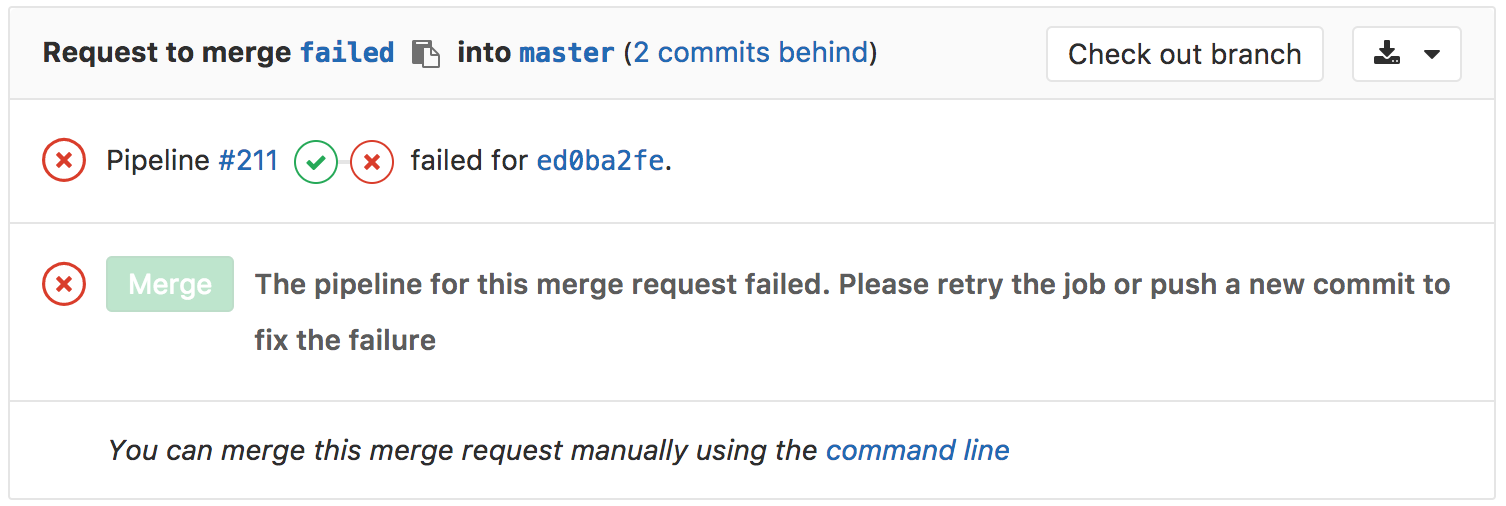
Task: Open the green passed pipeline stage icon
Action: [316, 162]
